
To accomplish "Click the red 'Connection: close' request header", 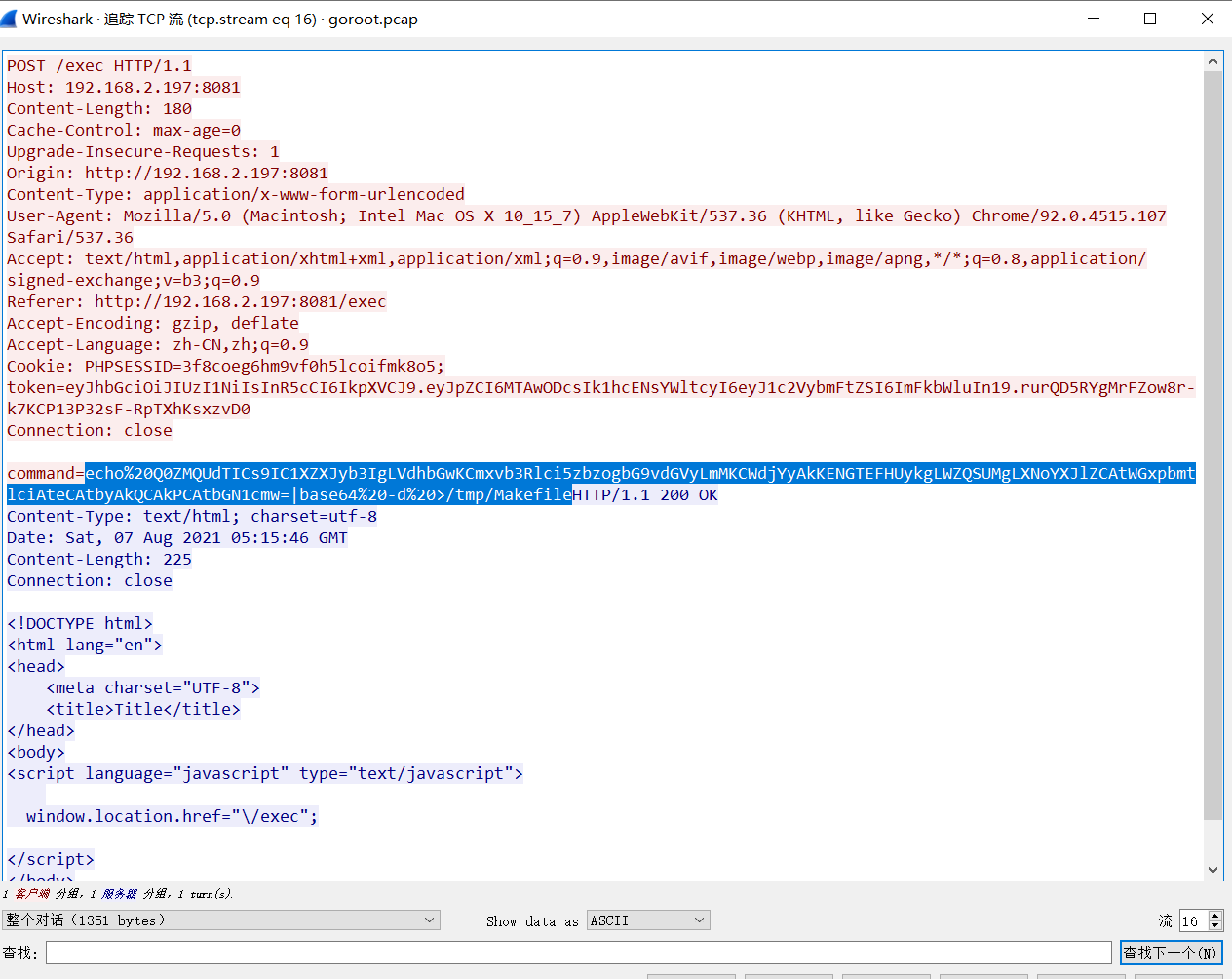I will [x=90, y=430].
